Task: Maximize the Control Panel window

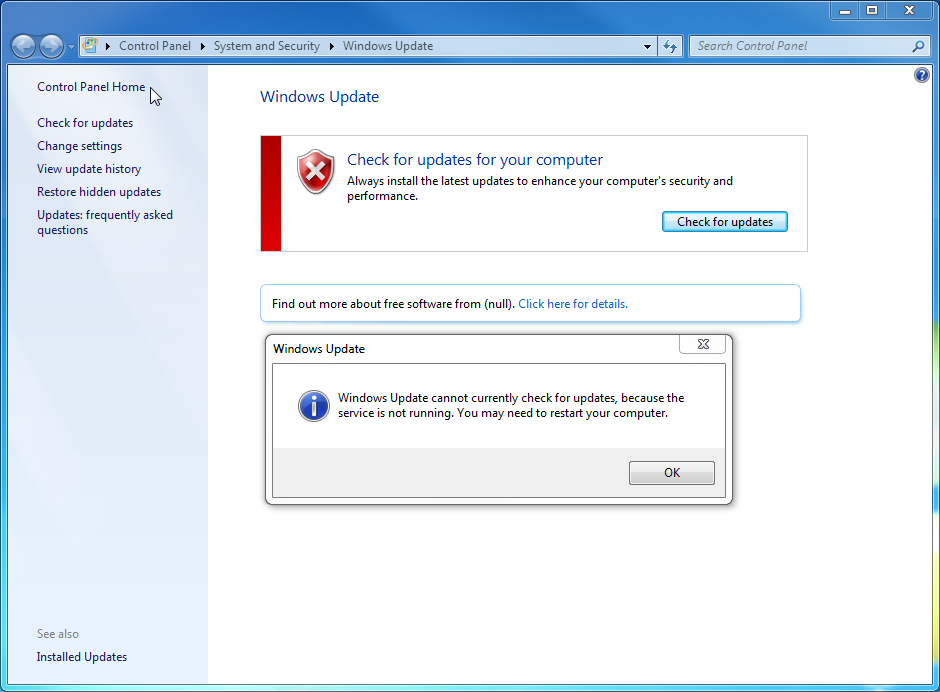Action: (872, 11)
